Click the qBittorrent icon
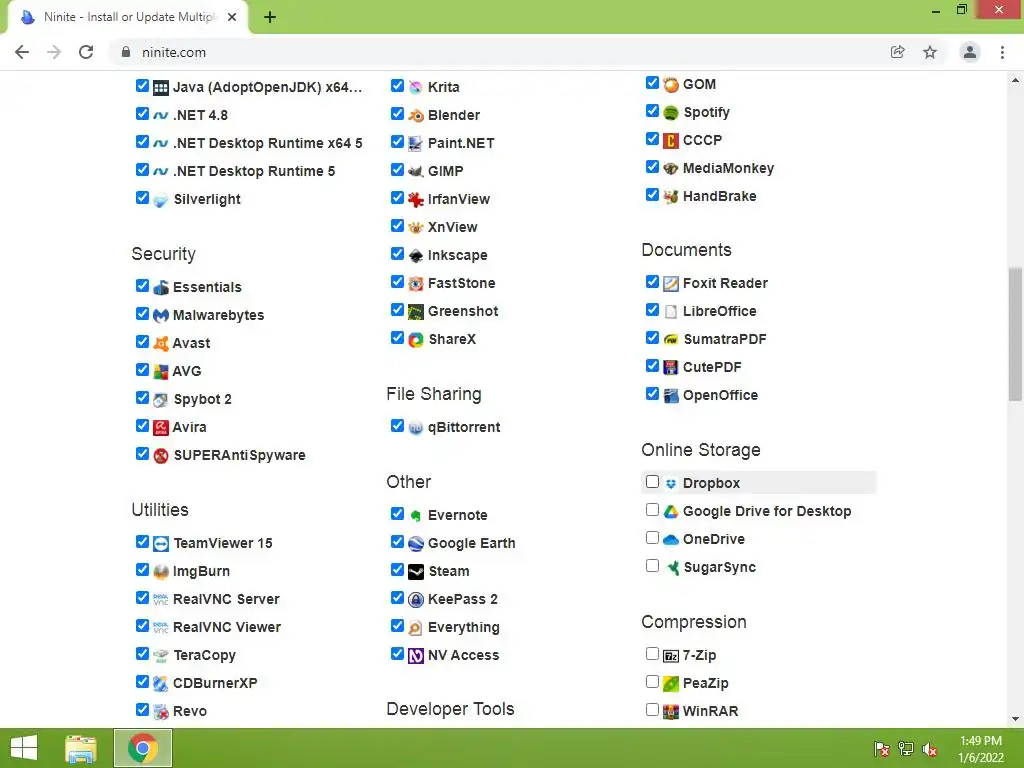This screenshot has height=768, width=1024. [415, 428]
